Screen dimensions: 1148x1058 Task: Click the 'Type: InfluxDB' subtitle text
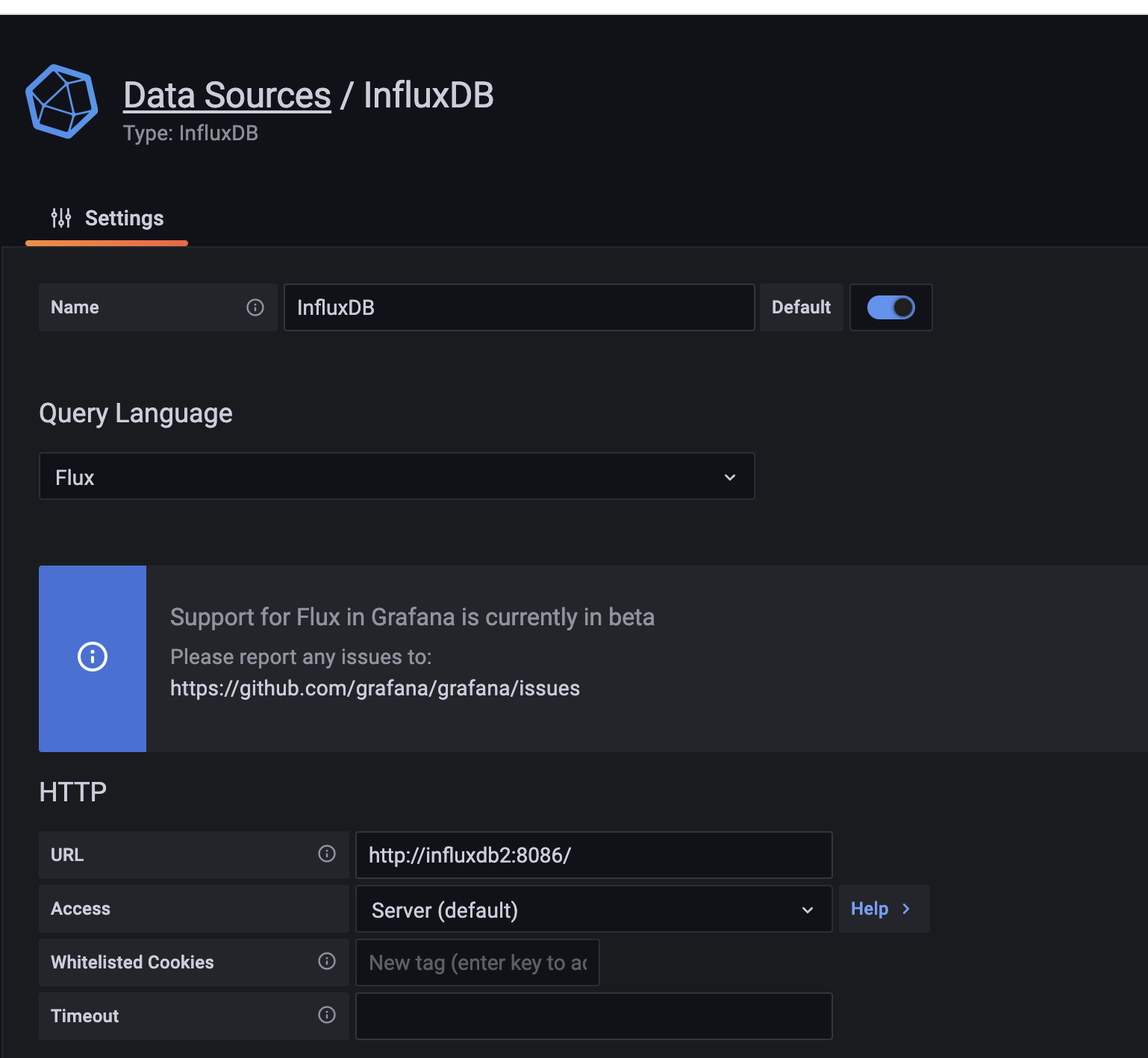(190, 134)
